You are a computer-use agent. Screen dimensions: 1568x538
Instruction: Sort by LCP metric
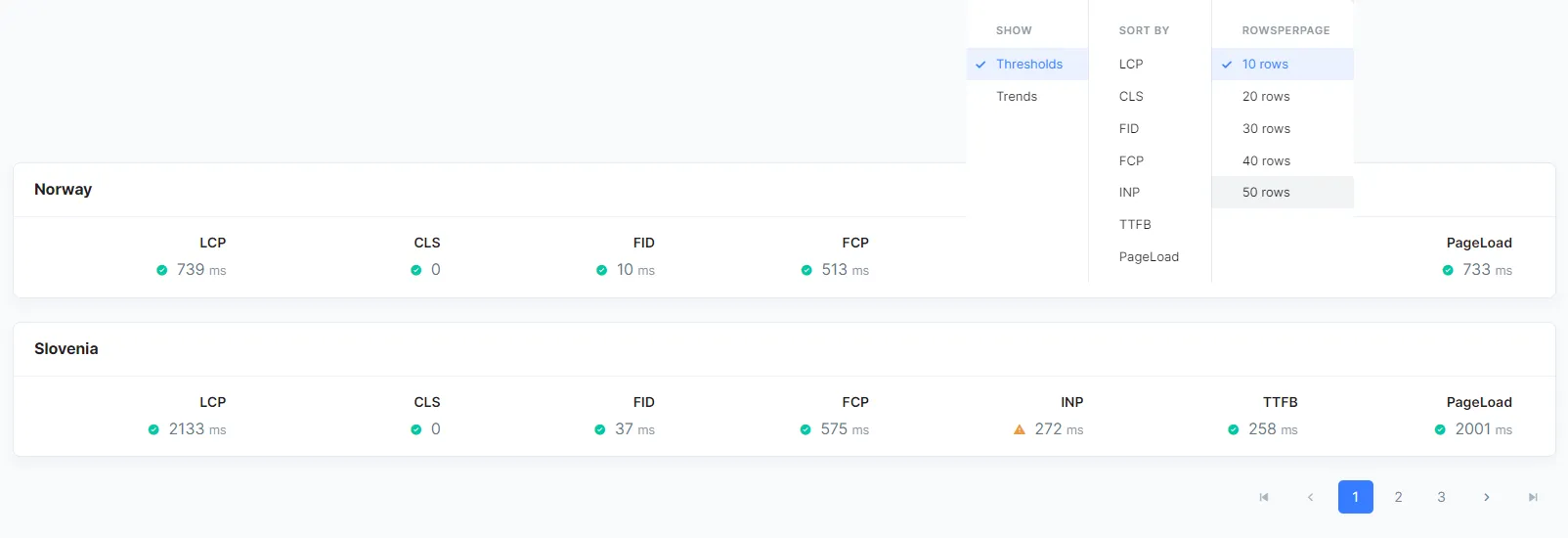click(1131, 65)
